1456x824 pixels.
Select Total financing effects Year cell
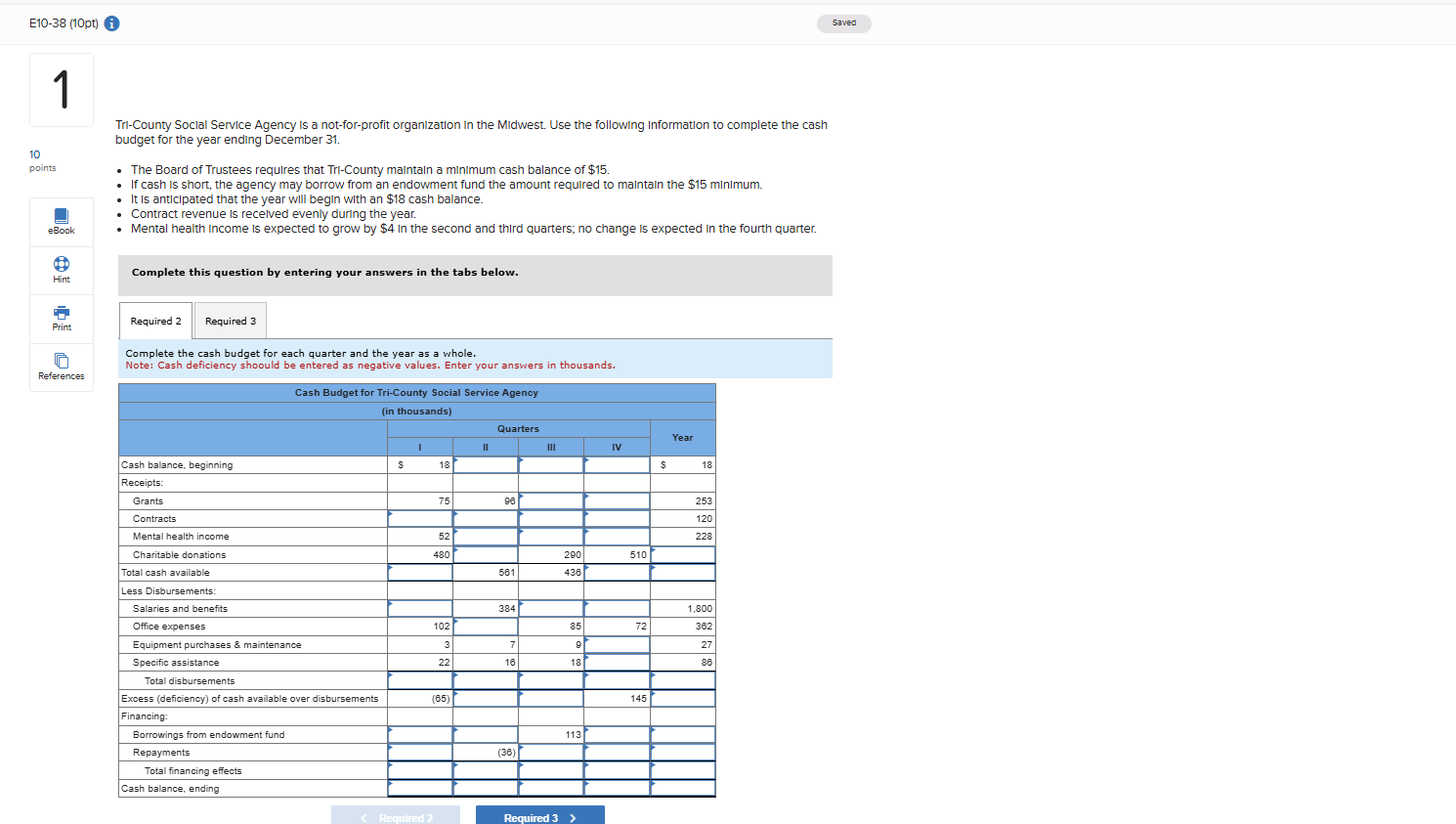coord(683,771)
